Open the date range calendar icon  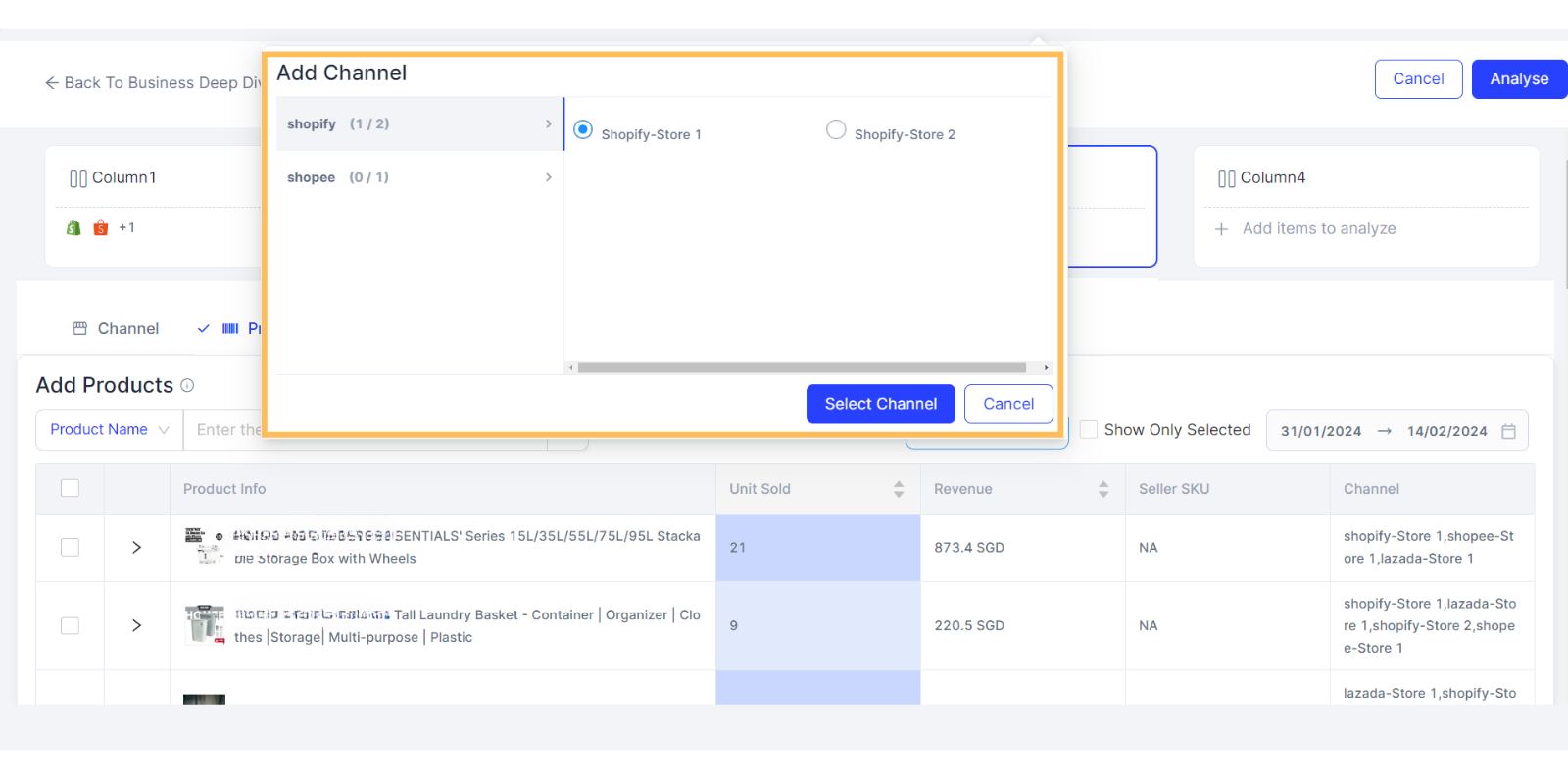[x=1508, y=431]
